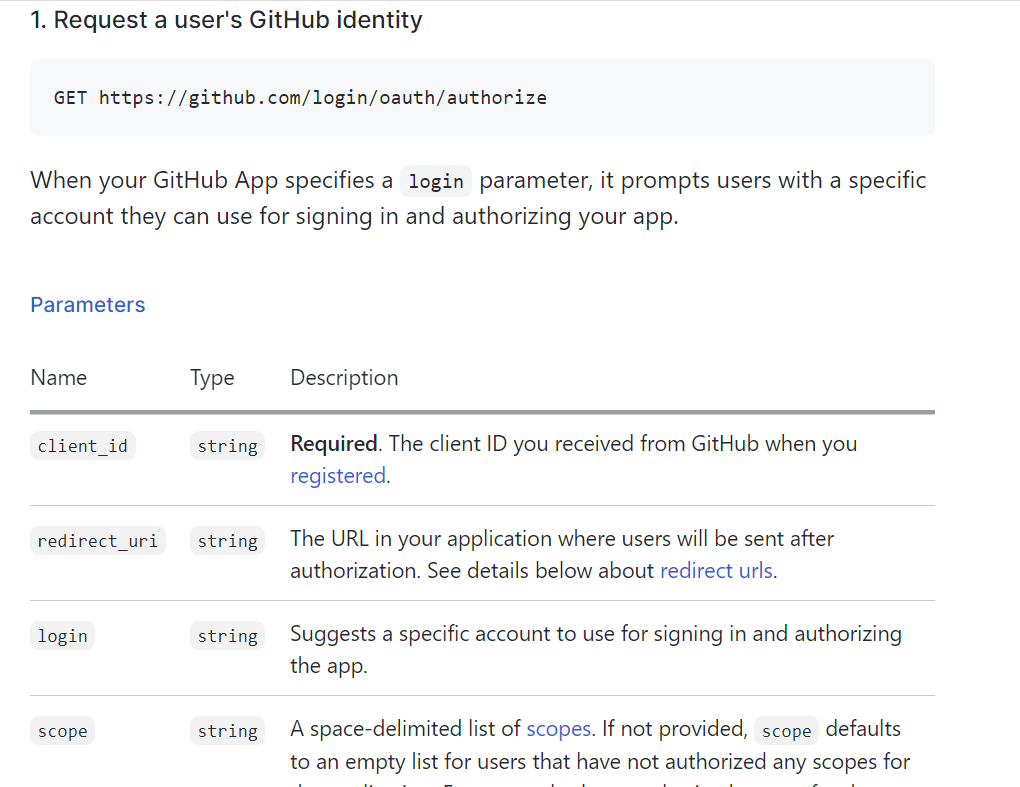Click the 'When your GitHub App specifies' paragraph
The image size is (1020, 787).
click(x=478, y=198)
